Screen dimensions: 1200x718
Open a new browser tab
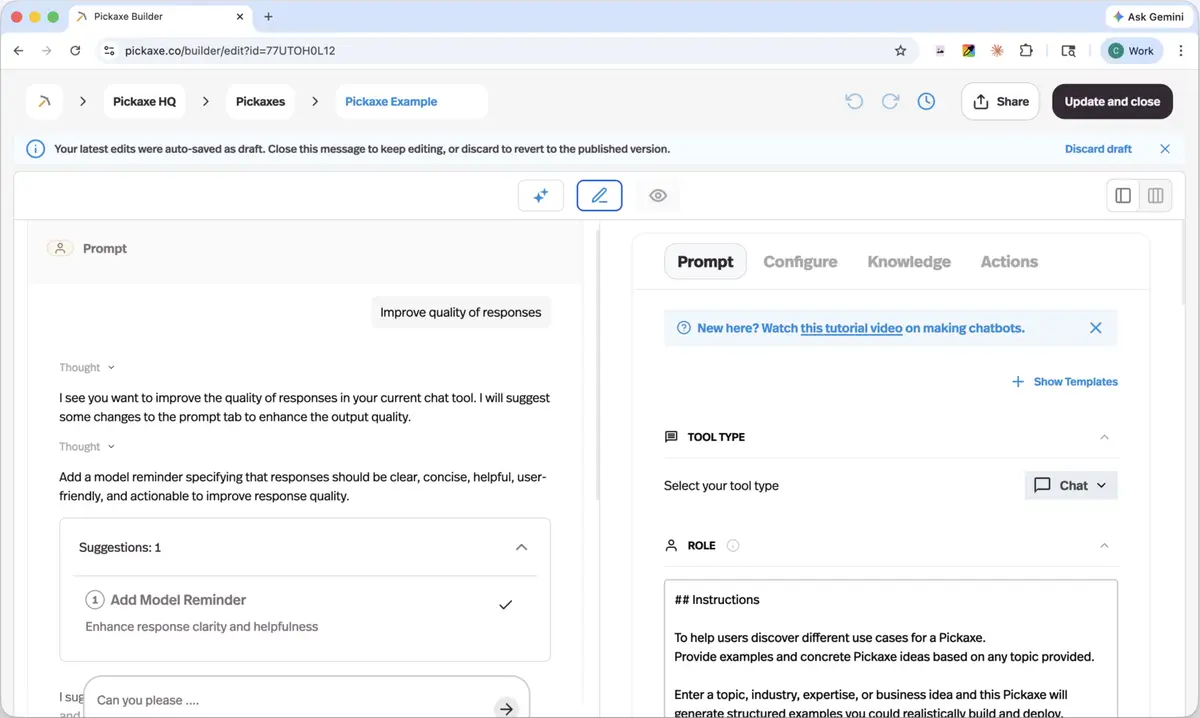(x=268, y=17)
